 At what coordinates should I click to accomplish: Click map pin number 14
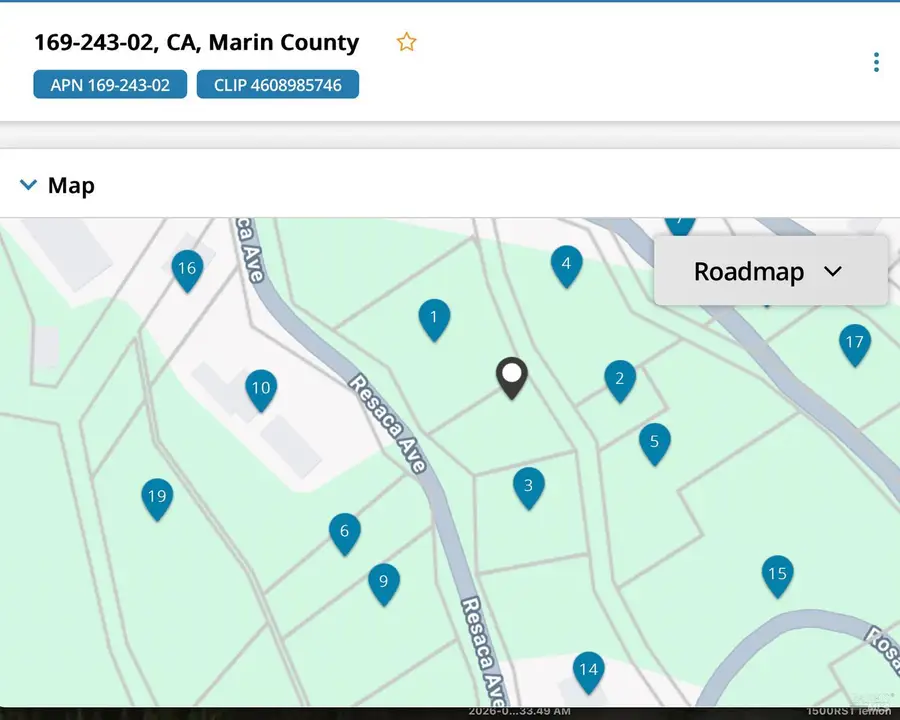[x=588, y=670]
